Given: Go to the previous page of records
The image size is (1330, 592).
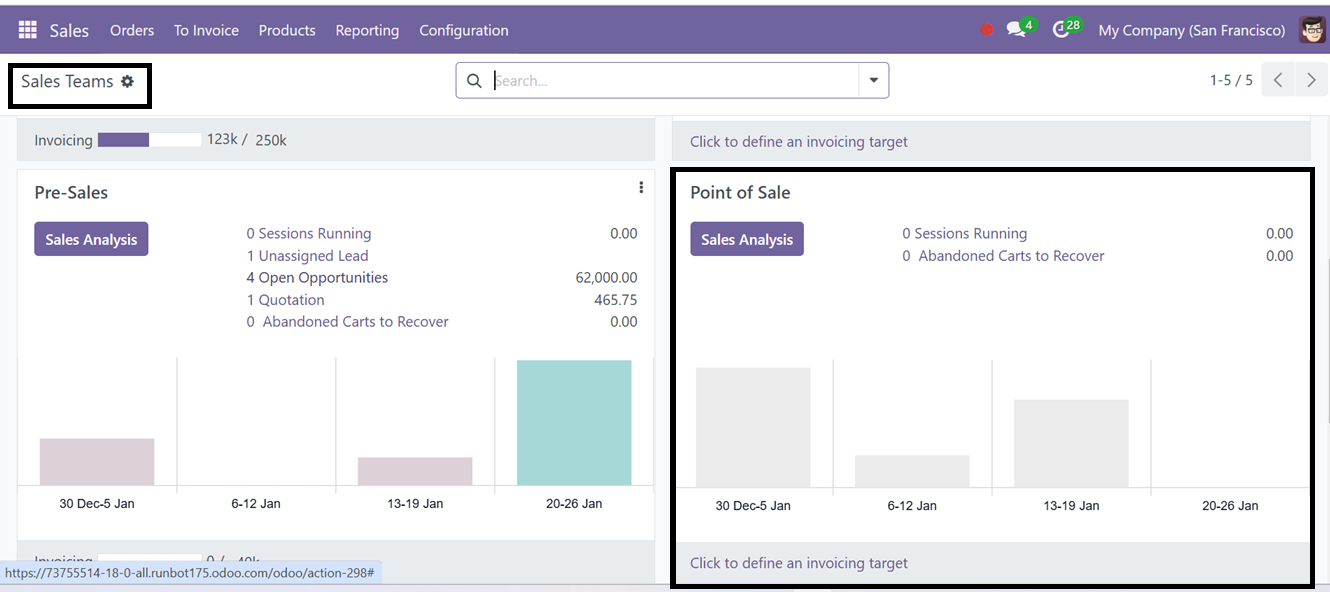Looking at the screenshot, I should click(x=1278, y=81).
